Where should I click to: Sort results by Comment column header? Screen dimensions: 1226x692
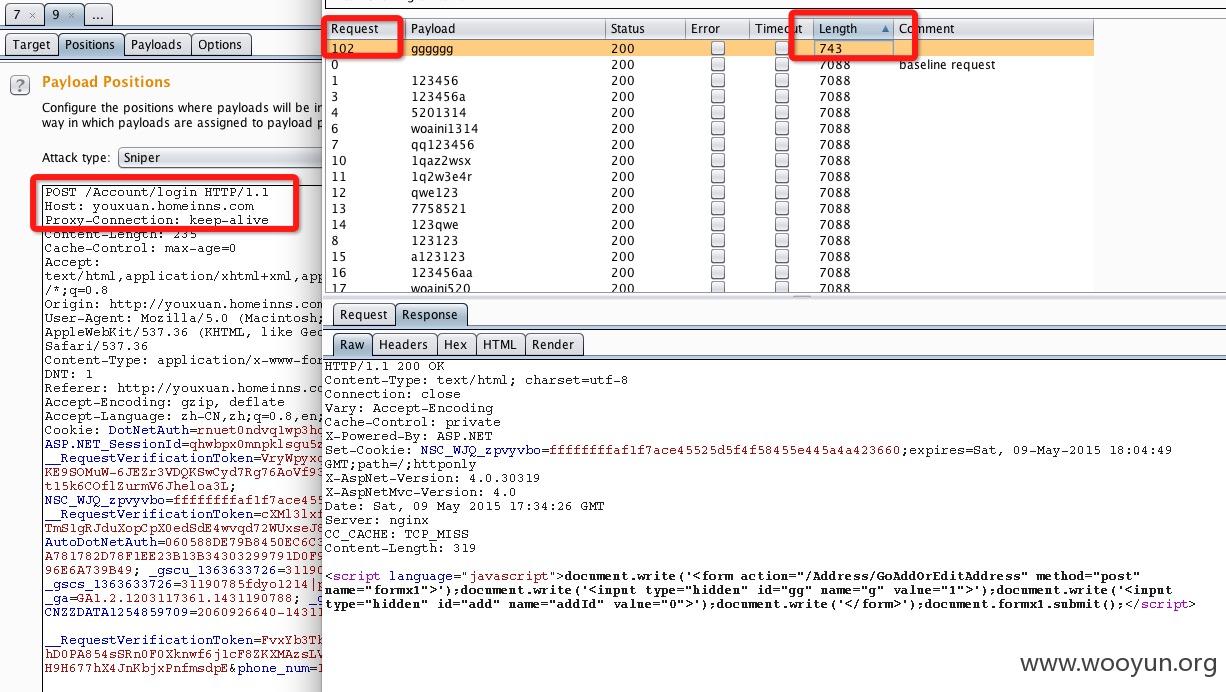(993, 29)
